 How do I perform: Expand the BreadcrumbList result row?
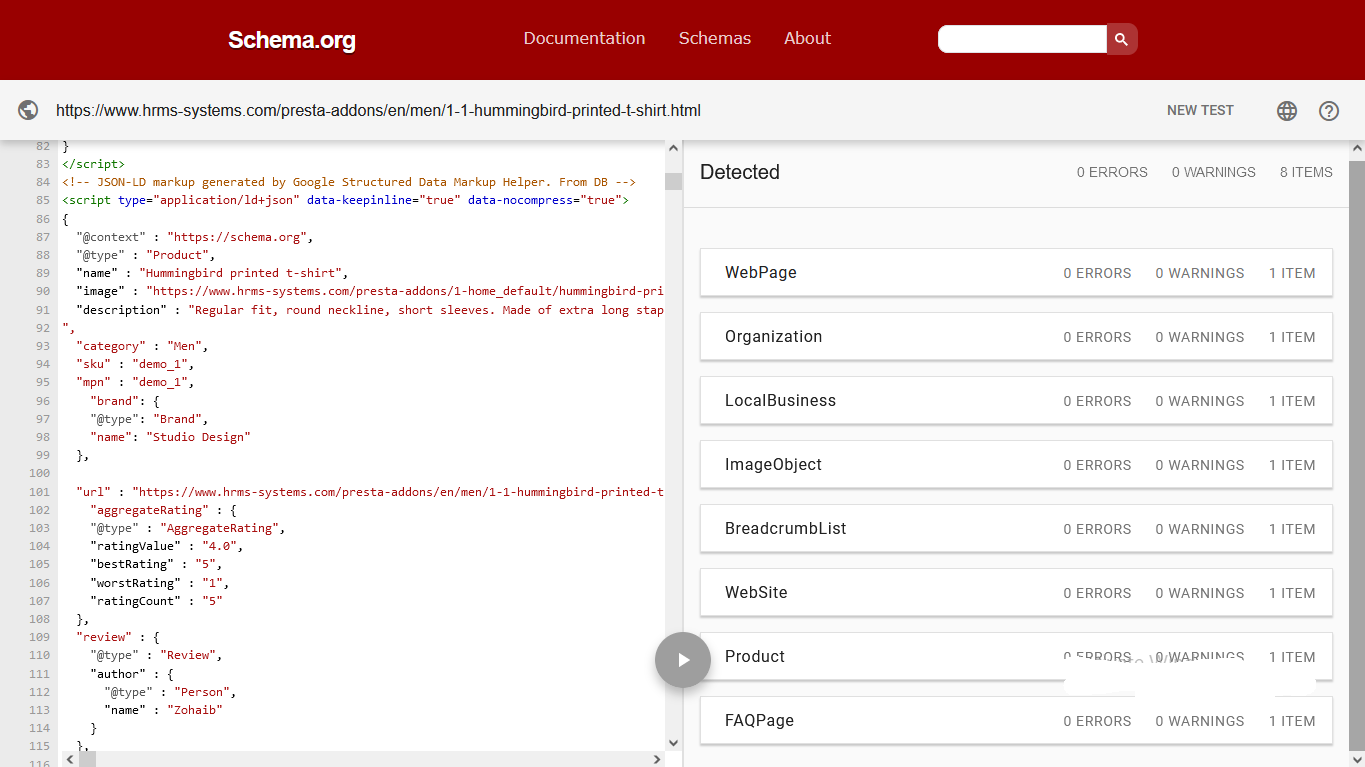pos(1016,529)
